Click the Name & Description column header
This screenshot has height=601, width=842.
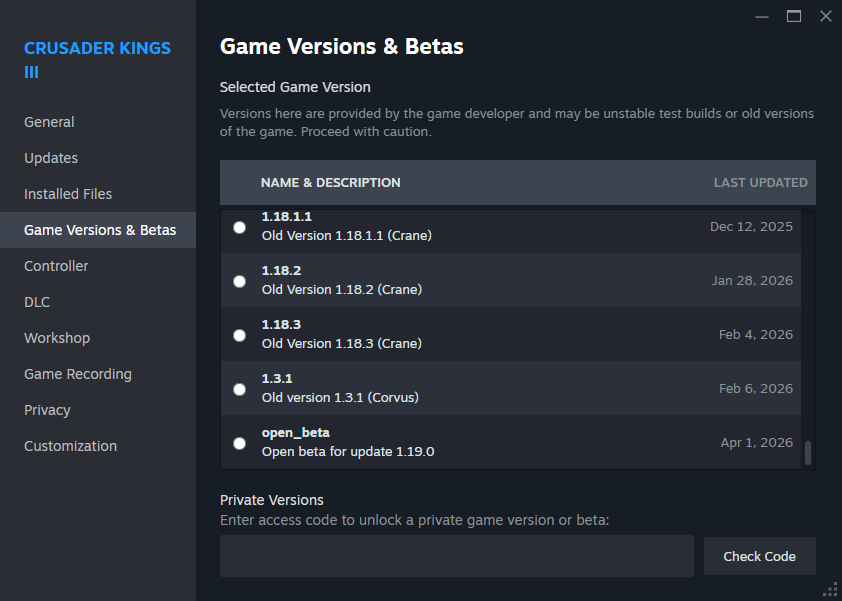point(330,183)
